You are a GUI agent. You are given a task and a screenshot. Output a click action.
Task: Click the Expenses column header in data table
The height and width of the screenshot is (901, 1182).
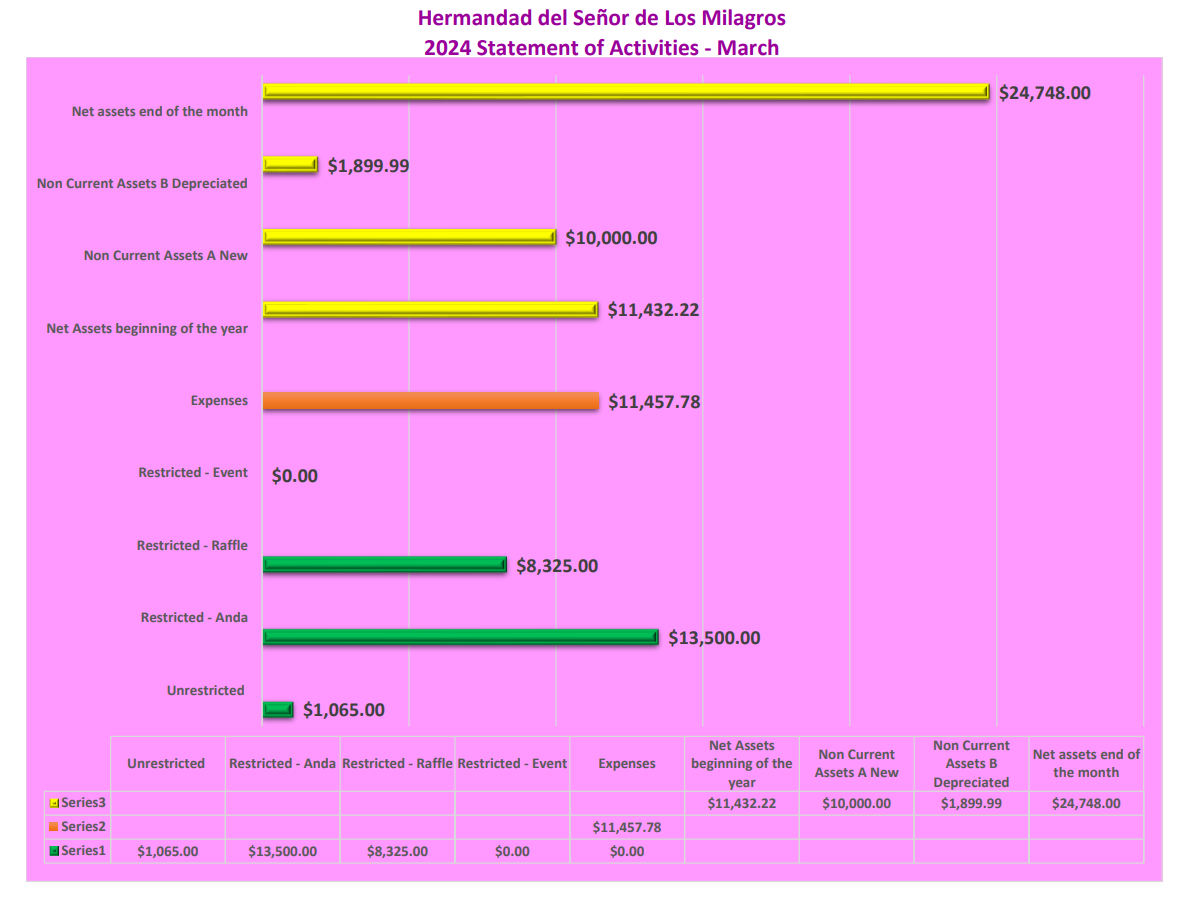click(627, 763)
